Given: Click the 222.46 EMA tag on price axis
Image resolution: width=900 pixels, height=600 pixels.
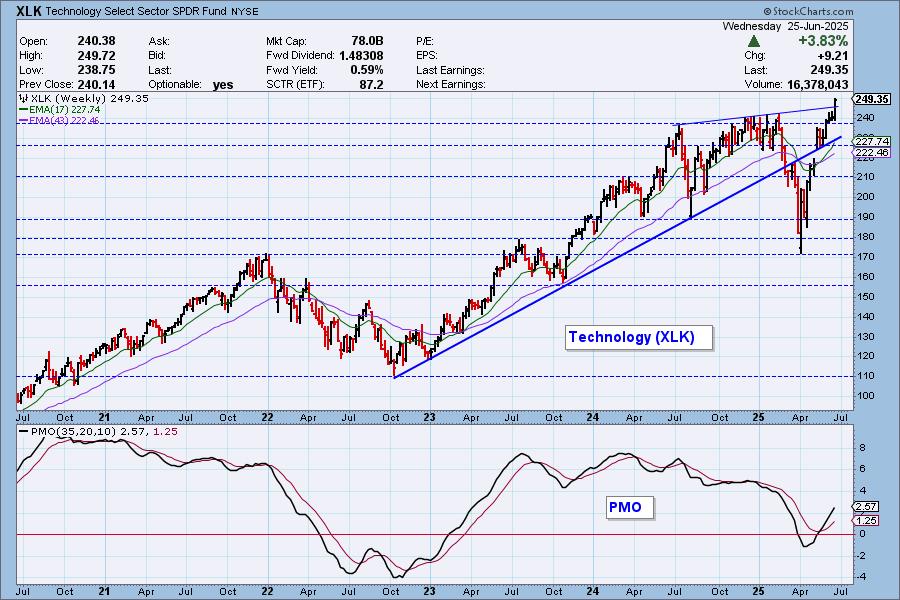Looking at the screenshot, I should click(872, 152).
